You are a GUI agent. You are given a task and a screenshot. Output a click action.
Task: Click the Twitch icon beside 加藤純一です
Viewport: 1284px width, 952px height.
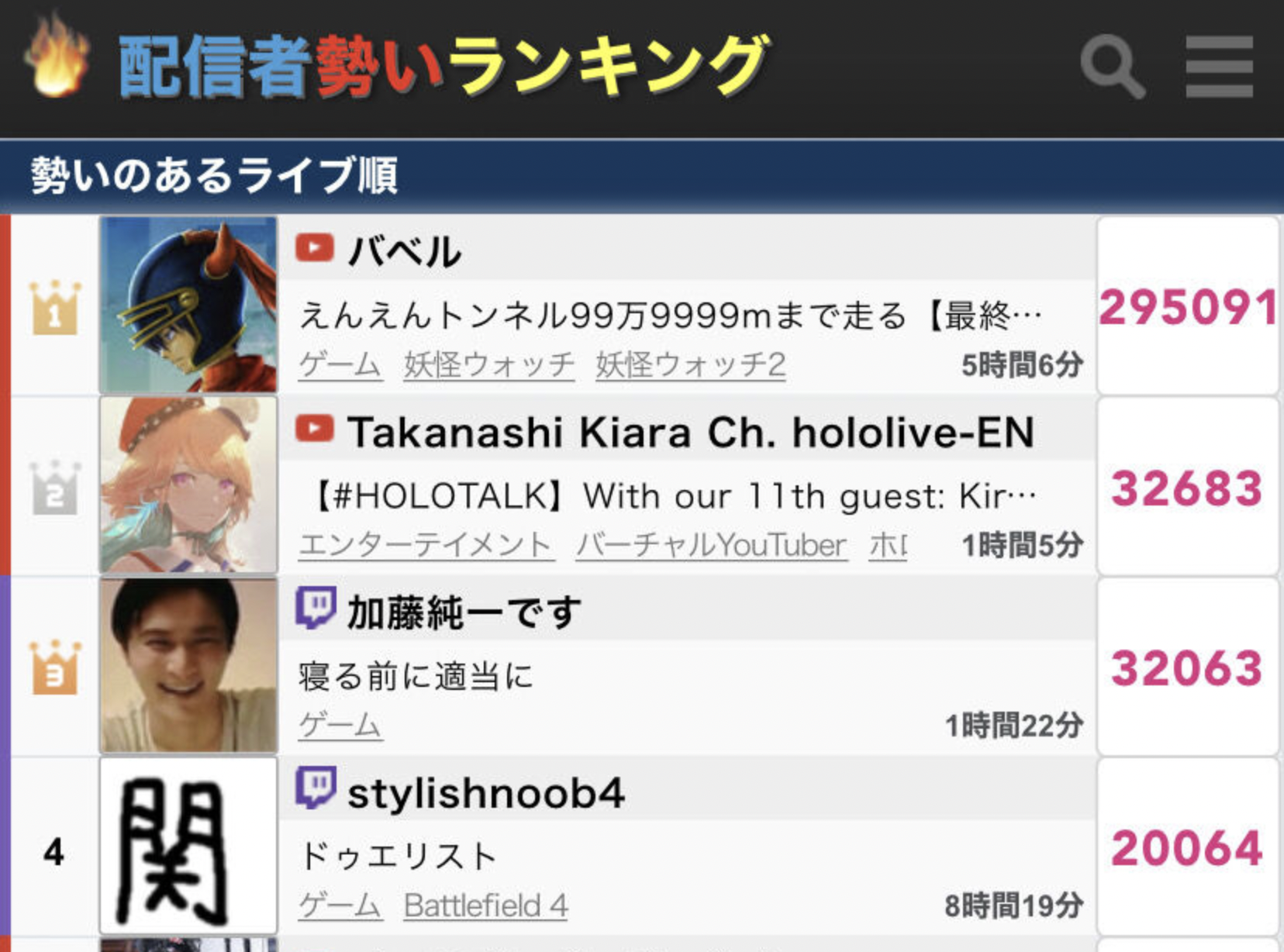(316, 608)
